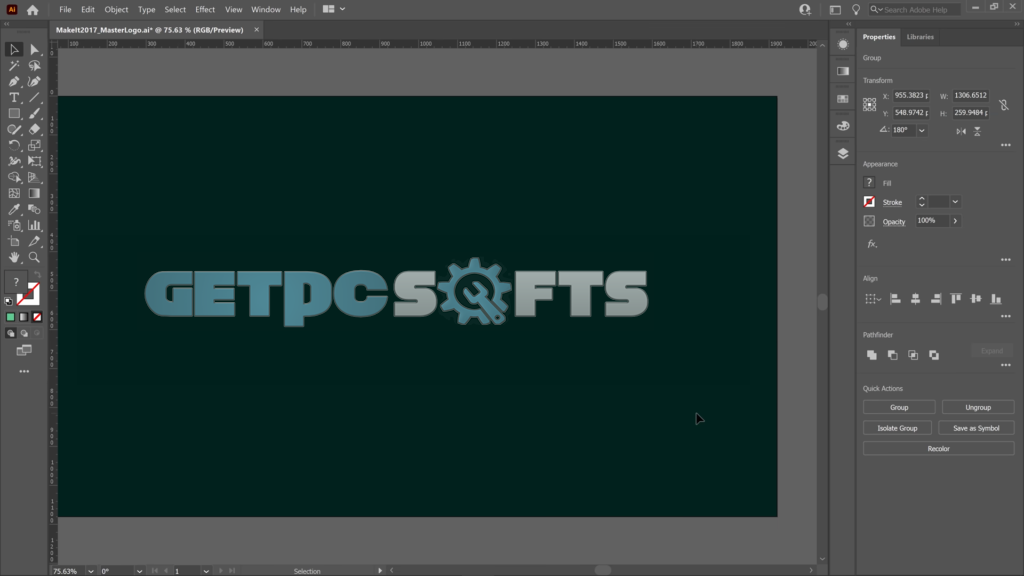
Task: Change the Screen Mode
Action: tap(24, 351)
